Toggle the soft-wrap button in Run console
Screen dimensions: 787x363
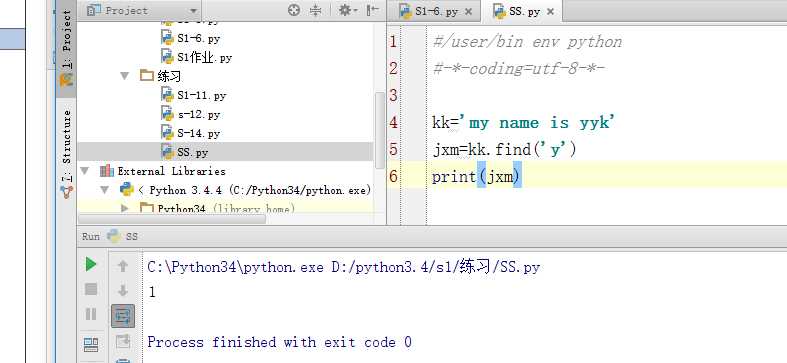coord(123,315)
